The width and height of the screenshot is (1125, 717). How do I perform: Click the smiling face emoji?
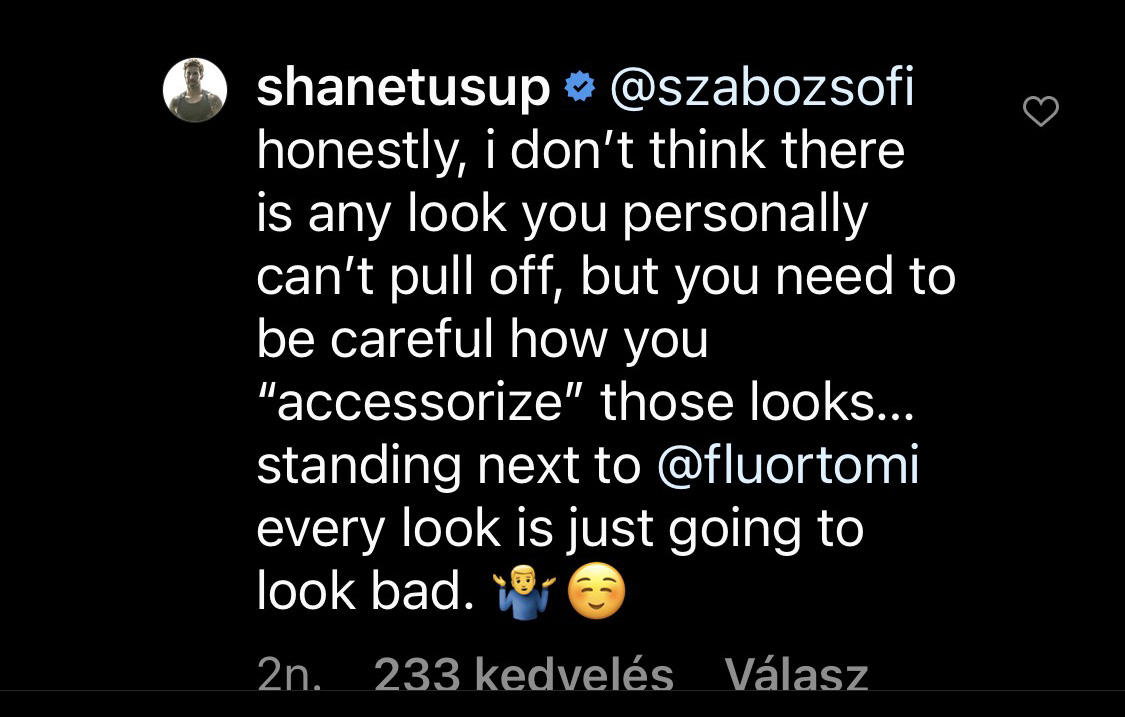(x=596, y=593)
